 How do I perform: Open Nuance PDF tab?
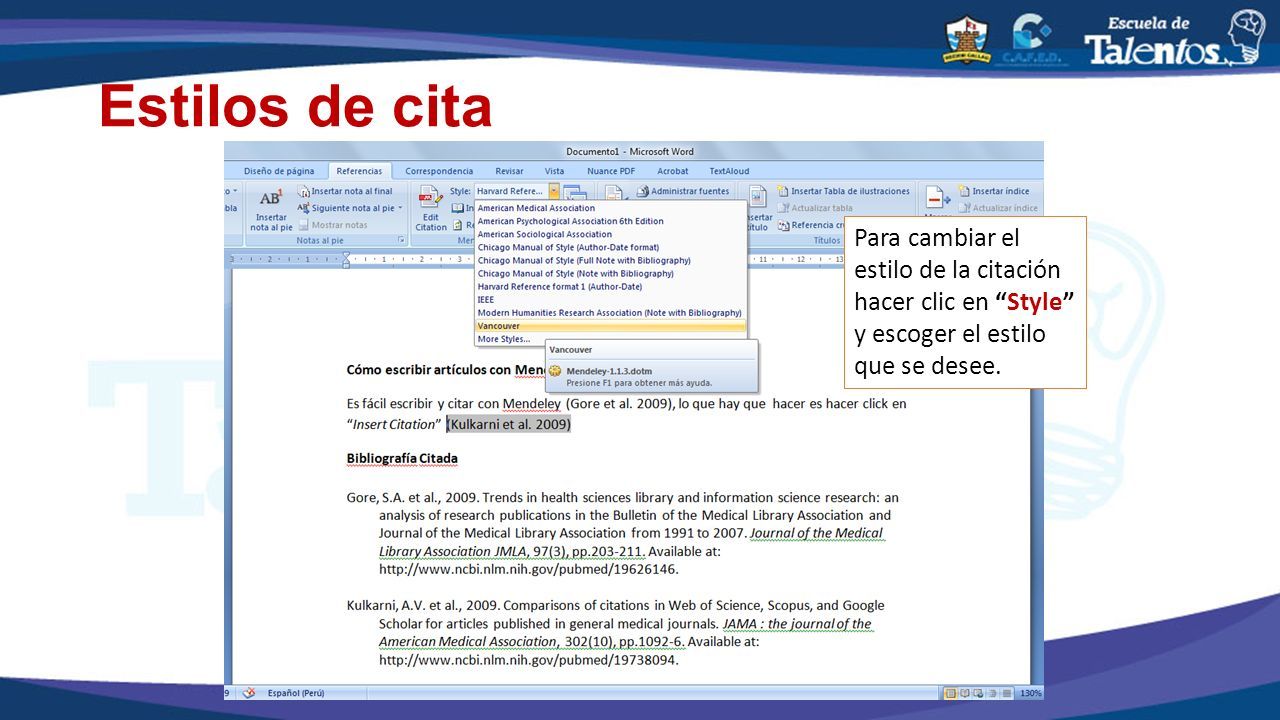pyautogui.click(x=611, y=171)
